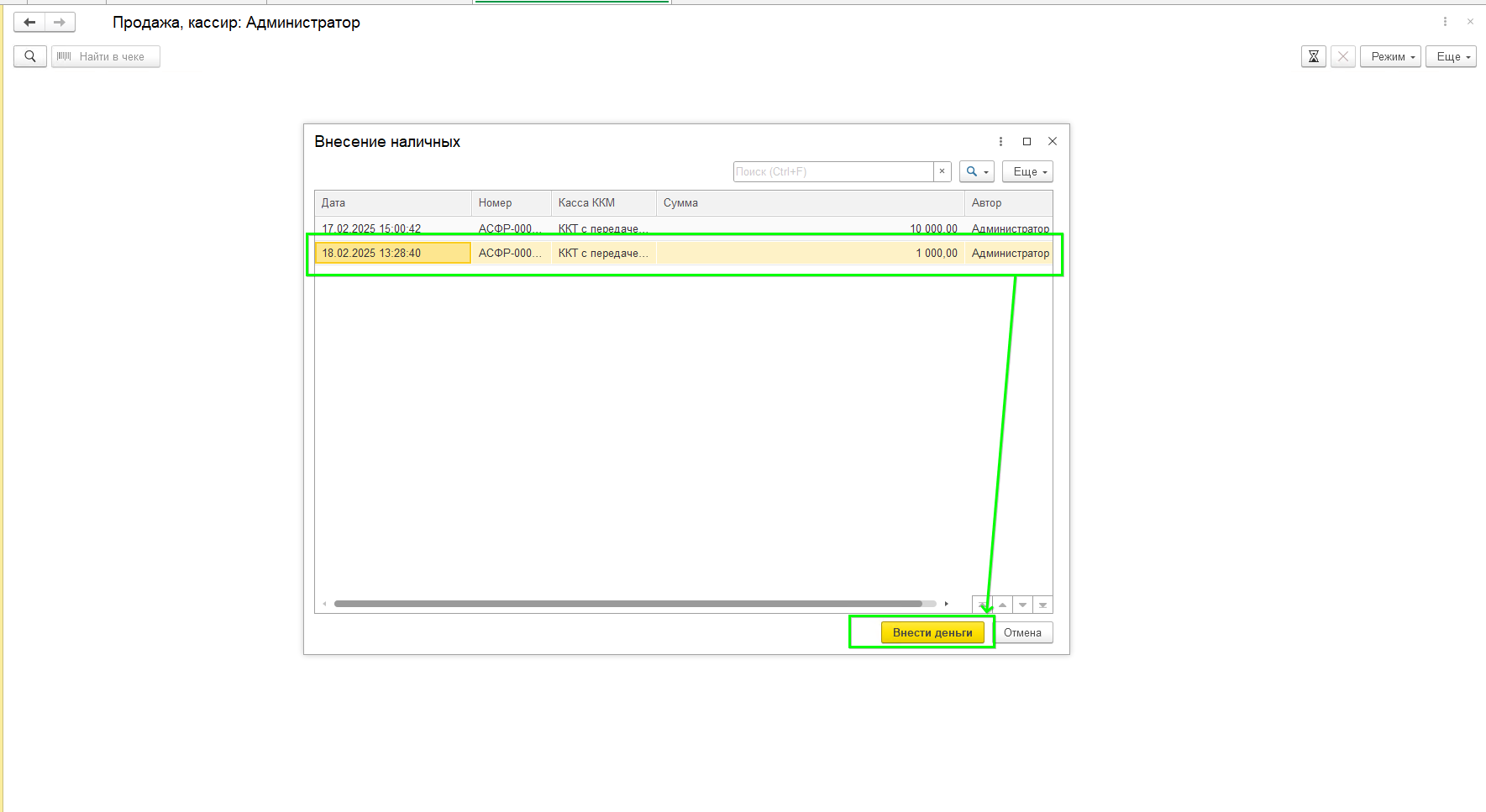Open the dialog's Еще dropdown menu
The height and width of the screenshot is (812, 1486).
click(x=1027, y=171)
